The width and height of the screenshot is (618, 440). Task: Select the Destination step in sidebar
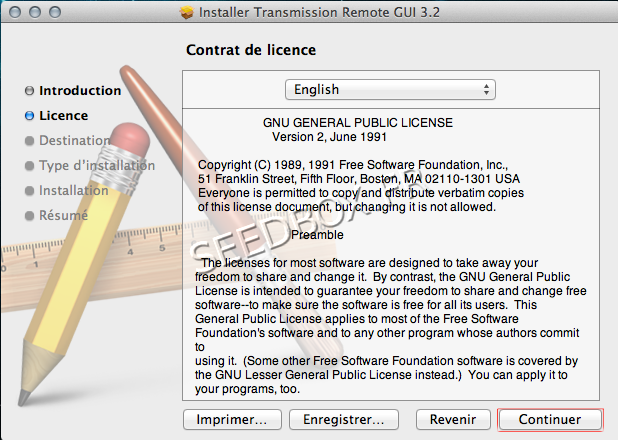[74, 141]
